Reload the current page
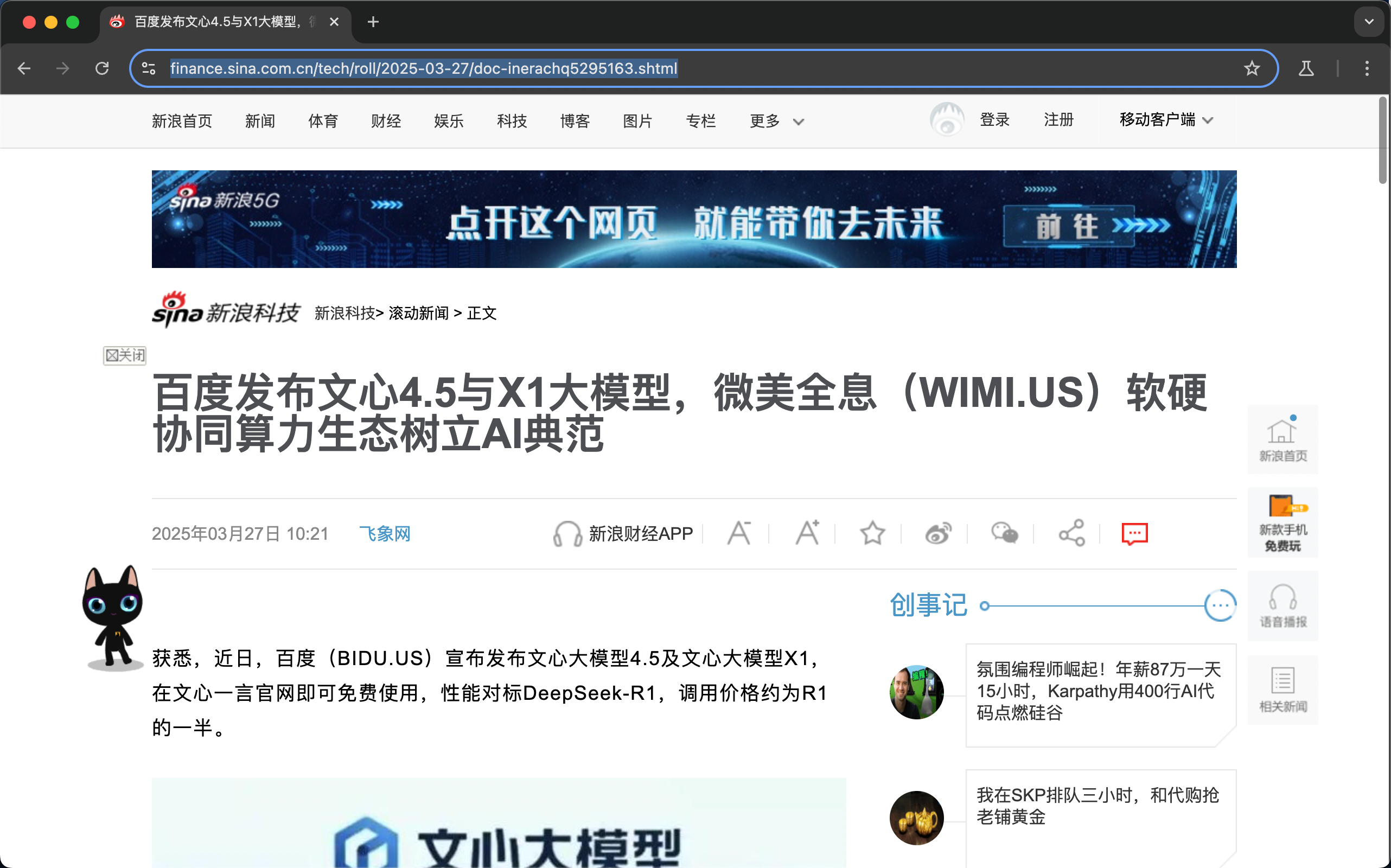The height and width of the screenshot is (868, 1391). pyautogui.click(x=101, y=68)
